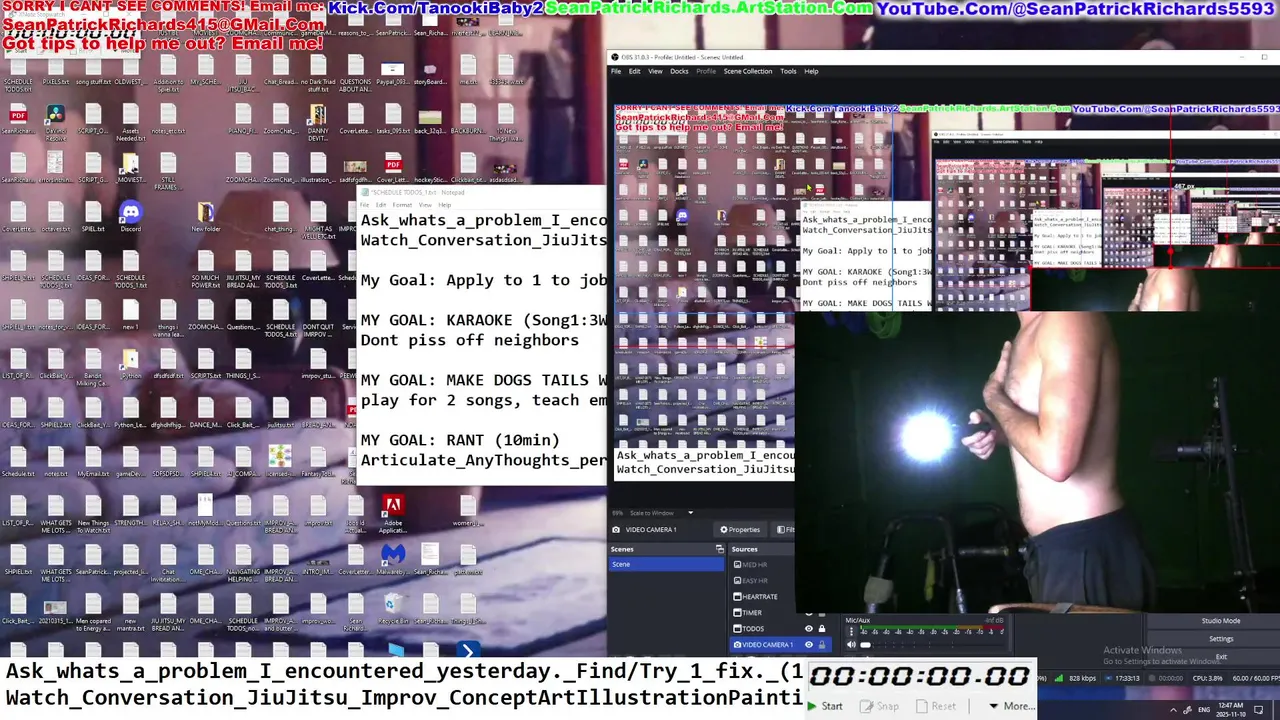The width and height of the screenshot is (1280, 720).
Task: Toggle visibility of the TODOS source
Action: [x=809, y=629]
